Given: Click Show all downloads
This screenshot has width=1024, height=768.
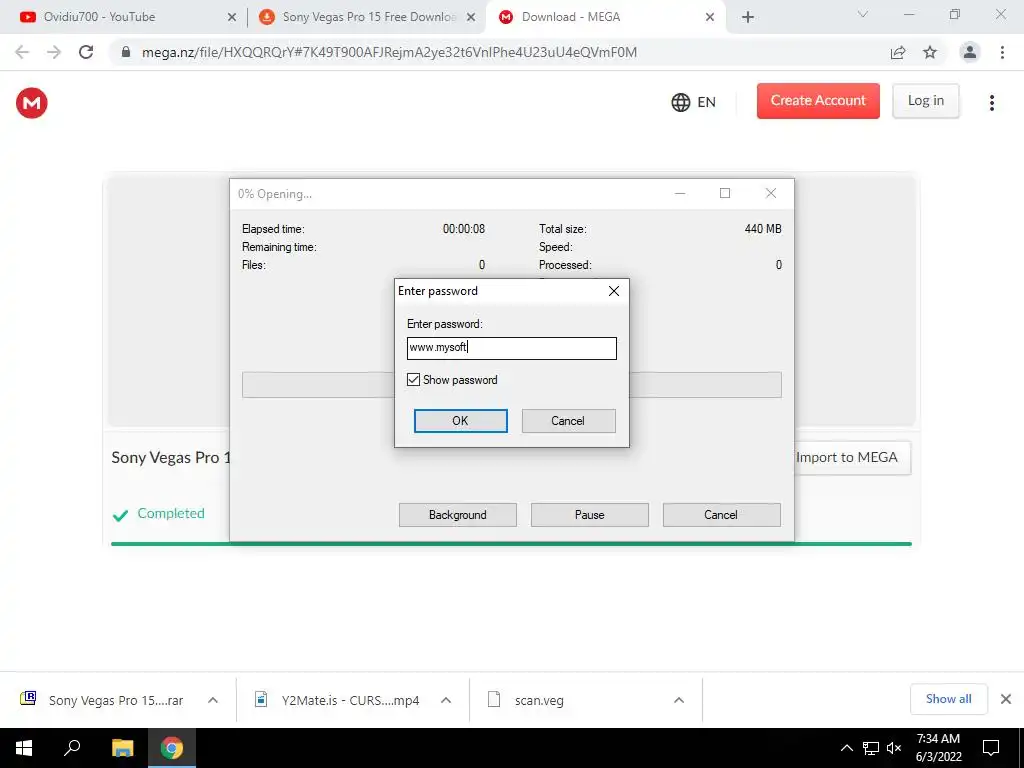Looking at the screenshot, I should coord(948,699).
